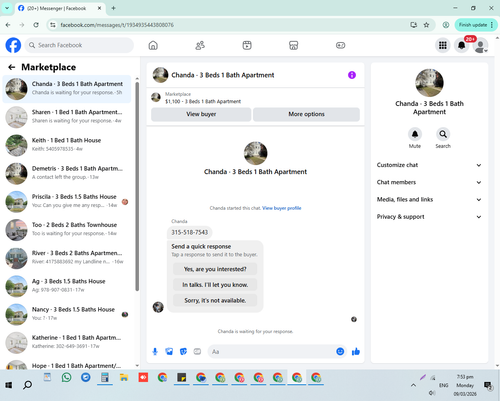Open the emoji picker in the message box
This screenshot has height=401, width=500.
[x=340, y=351]
